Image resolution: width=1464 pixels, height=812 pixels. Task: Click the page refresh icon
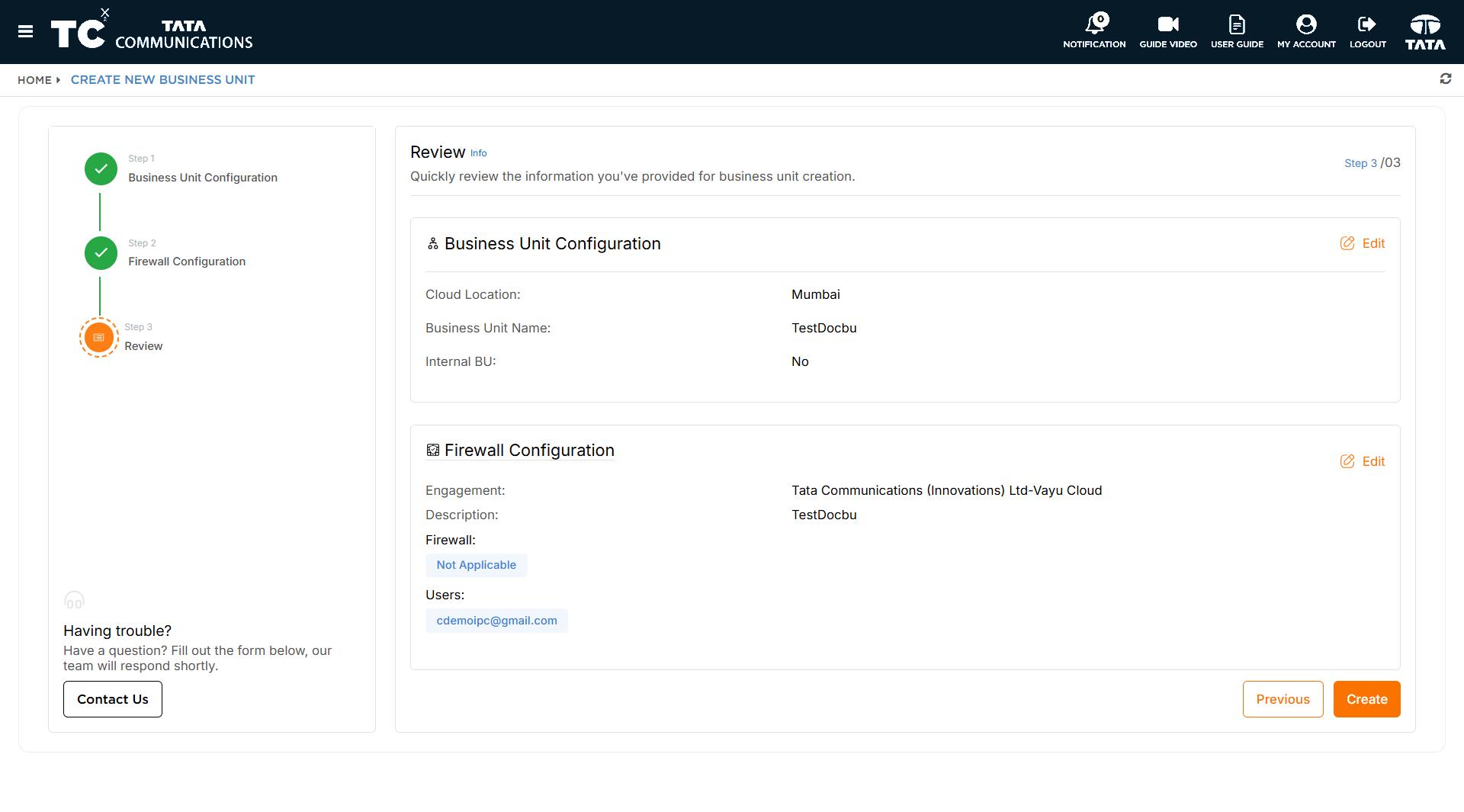coord(1445,79)
